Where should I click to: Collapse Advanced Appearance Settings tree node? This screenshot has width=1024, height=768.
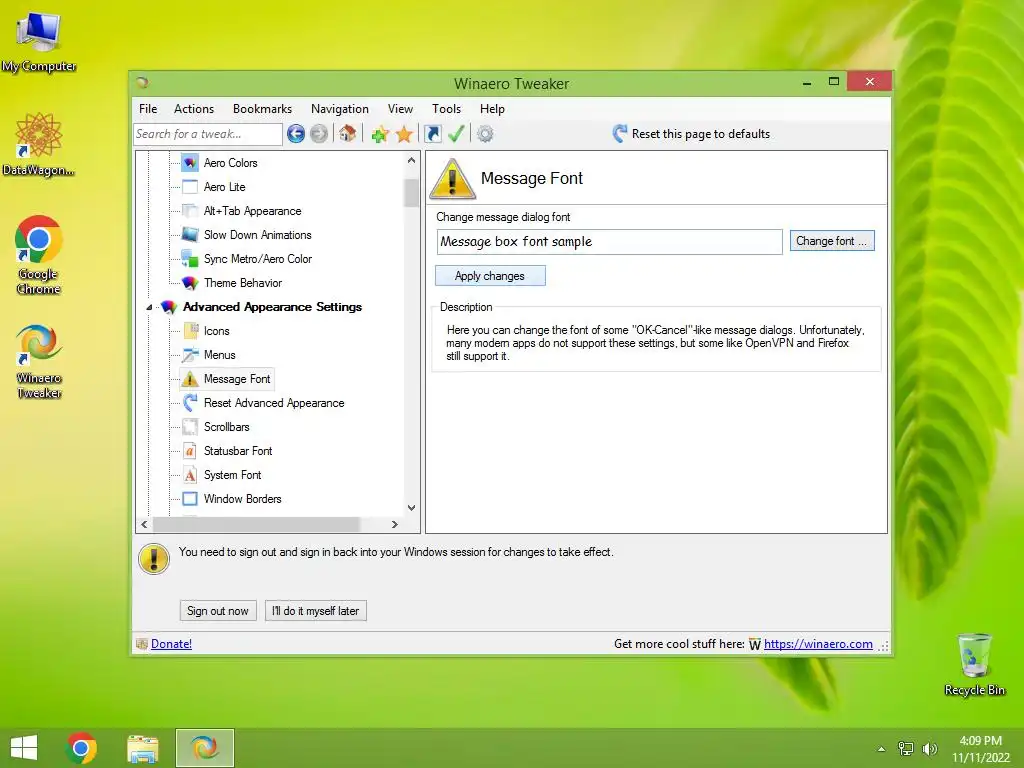149,307
